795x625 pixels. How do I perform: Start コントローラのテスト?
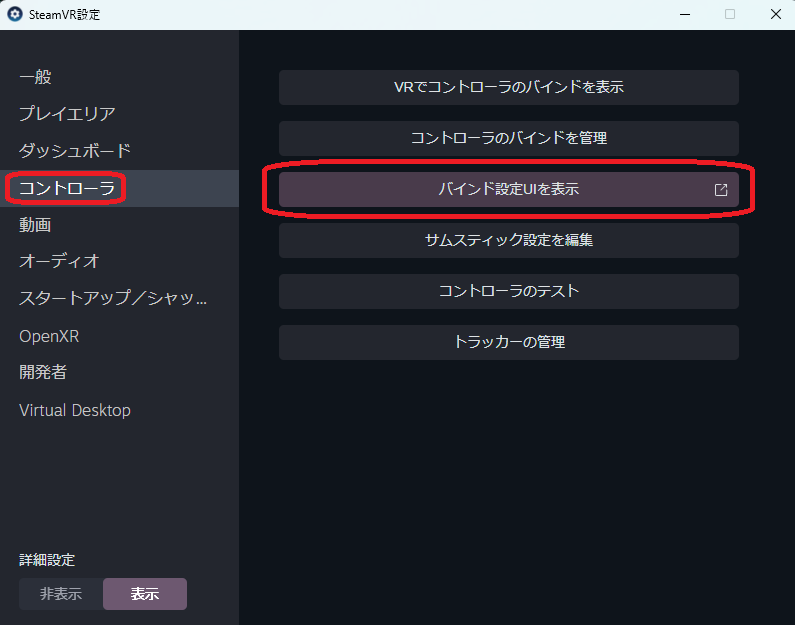click(x=509, y=291)
